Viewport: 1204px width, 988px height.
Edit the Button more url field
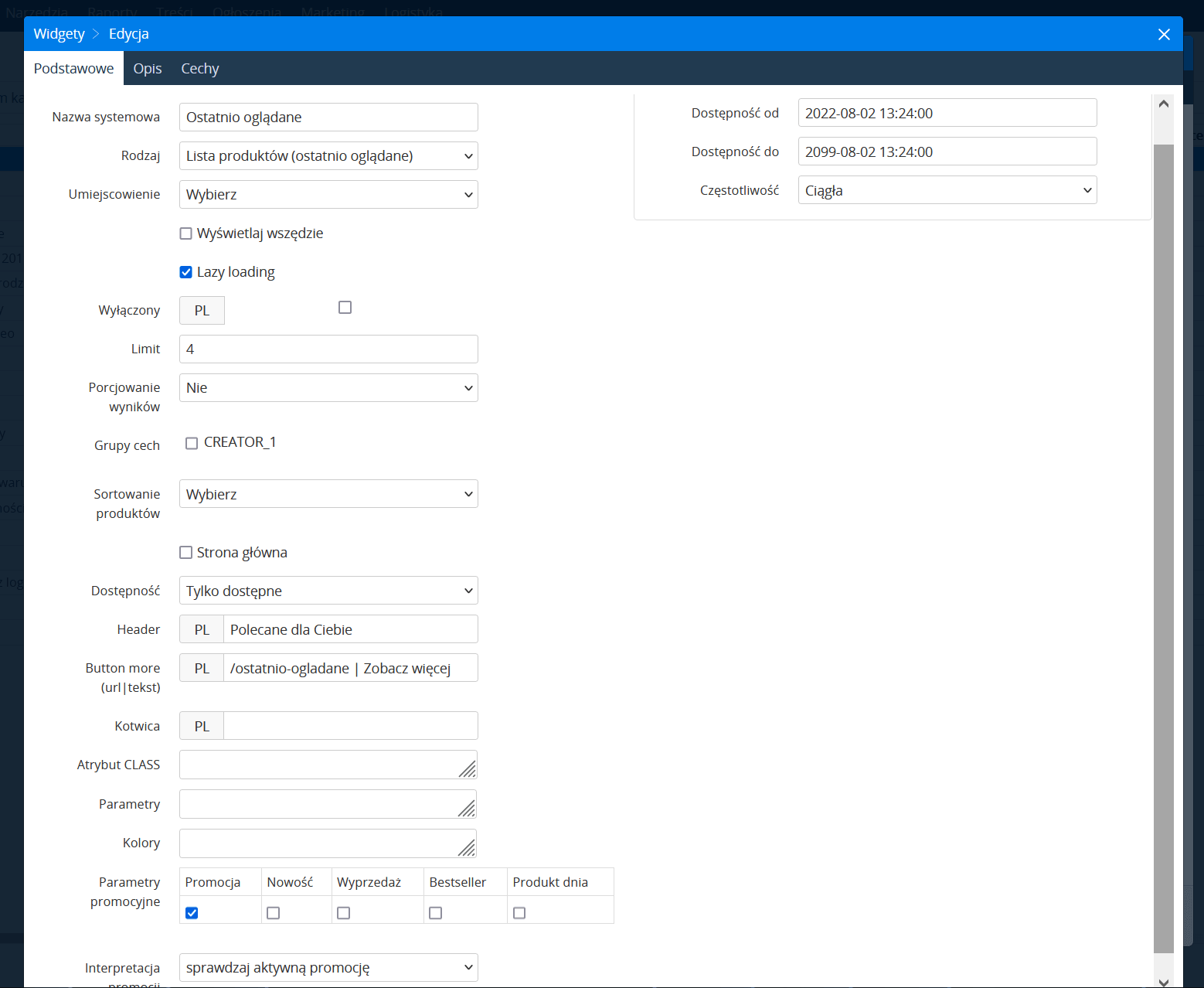351,668
